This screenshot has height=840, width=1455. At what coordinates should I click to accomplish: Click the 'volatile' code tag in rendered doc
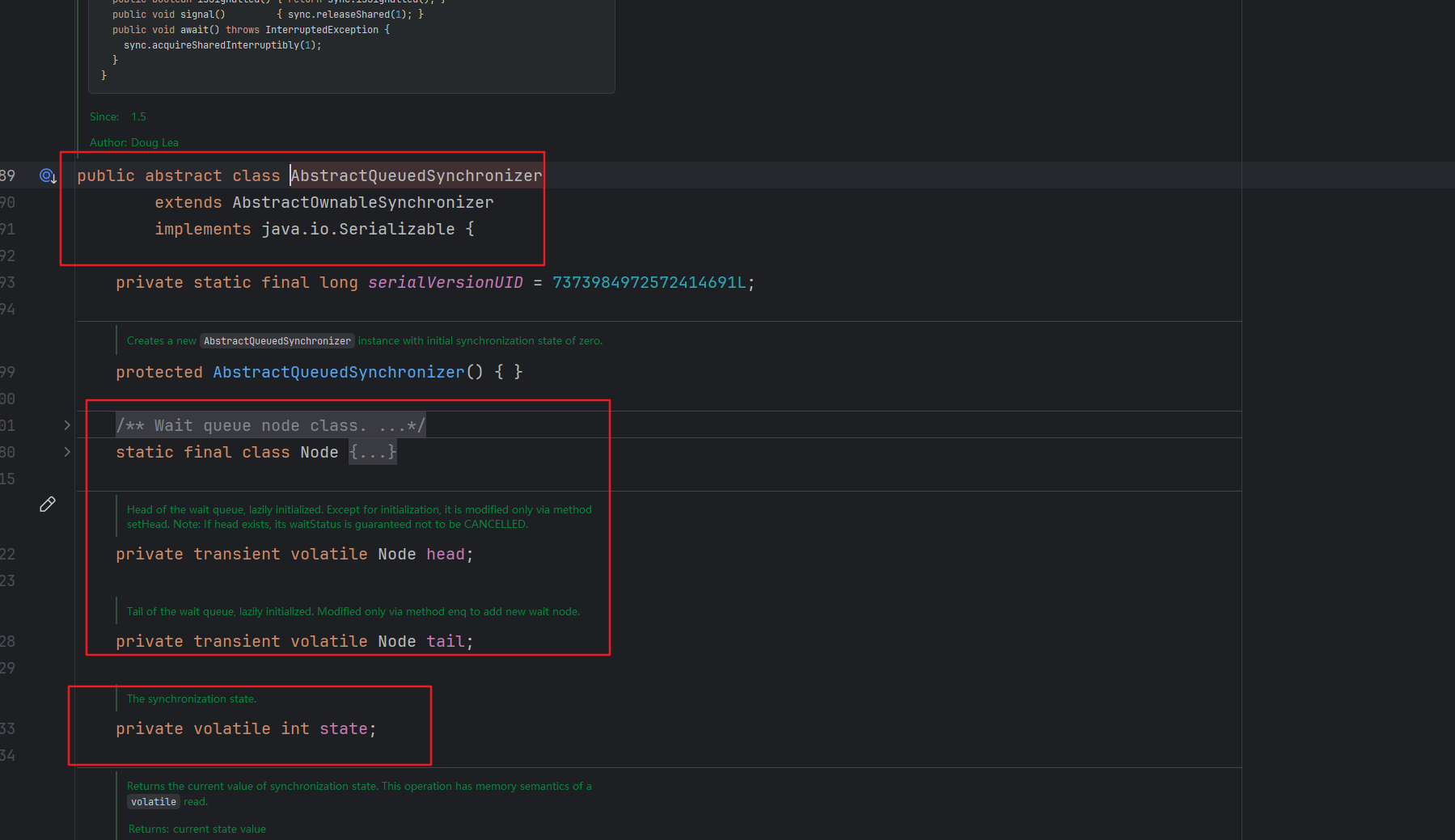point(154,802)
